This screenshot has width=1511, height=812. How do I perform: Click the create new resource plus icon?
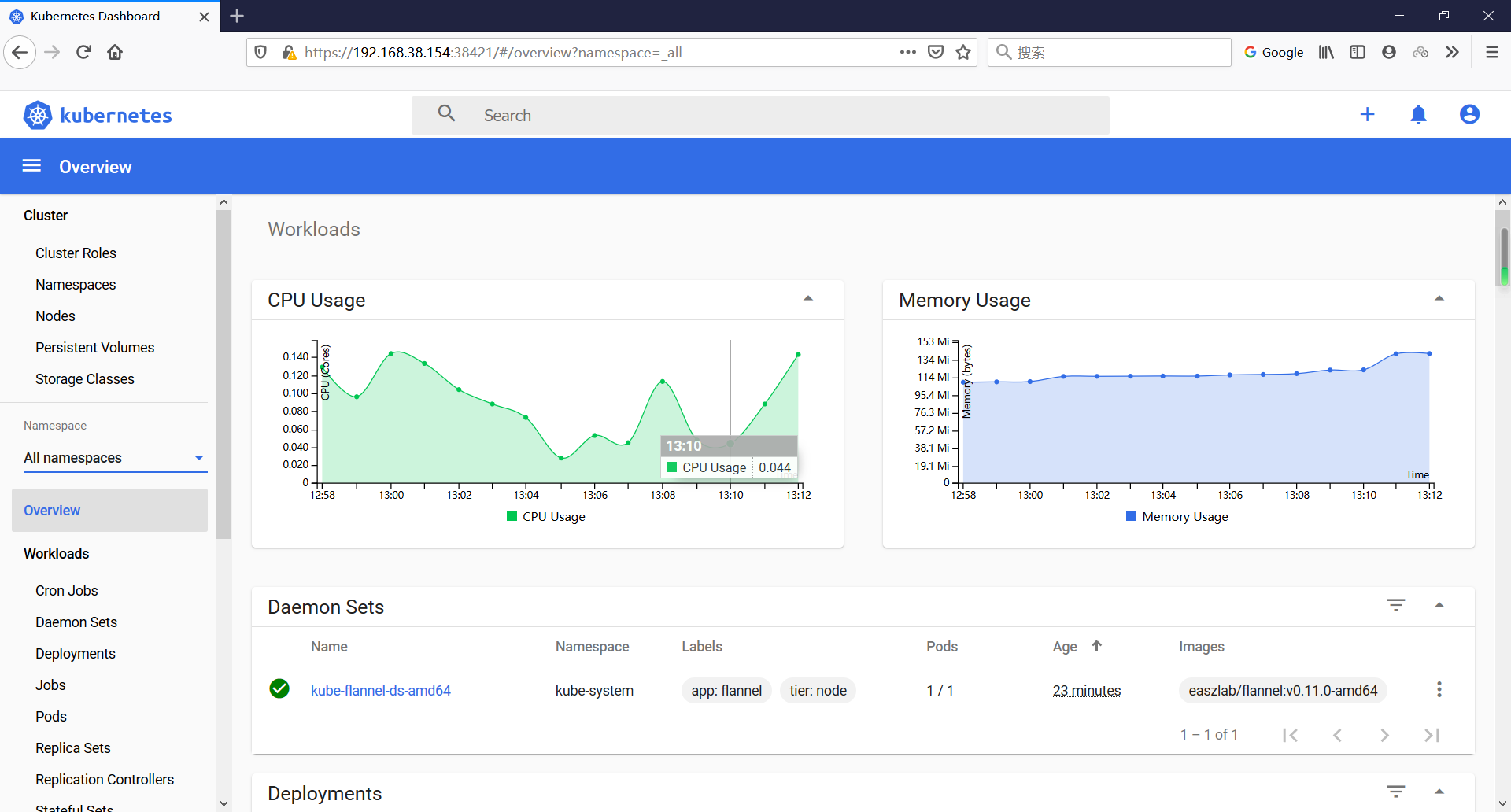pos(1368,115)
